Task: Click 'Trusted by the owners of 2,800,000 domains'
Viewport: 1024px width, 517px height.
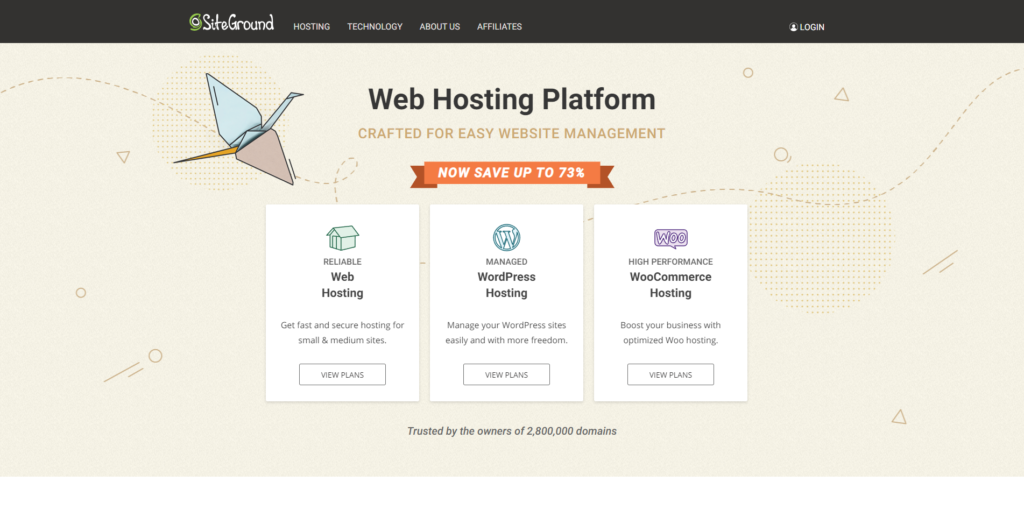Action: point(511,431)
